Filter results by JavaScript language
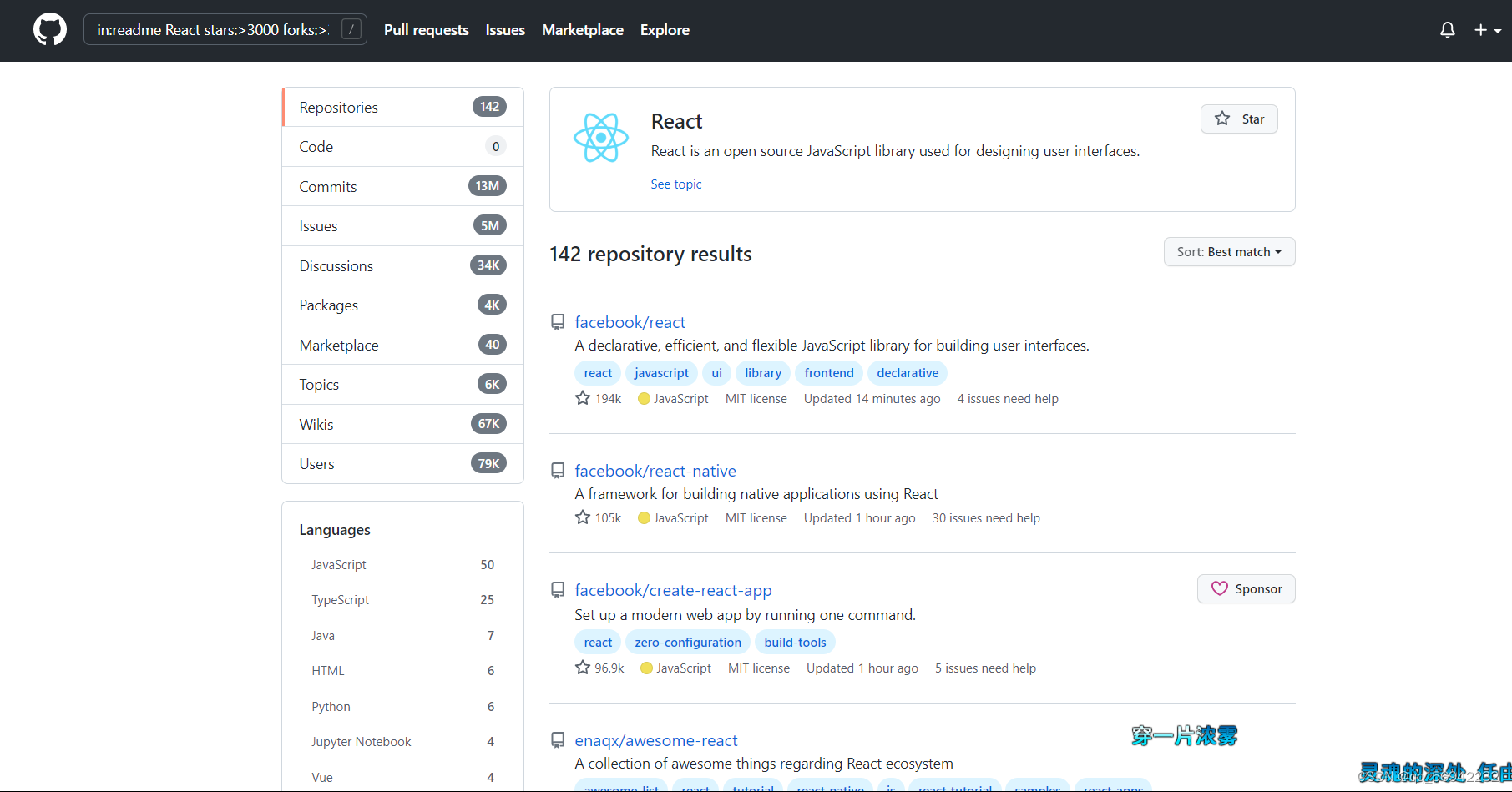 402,565
